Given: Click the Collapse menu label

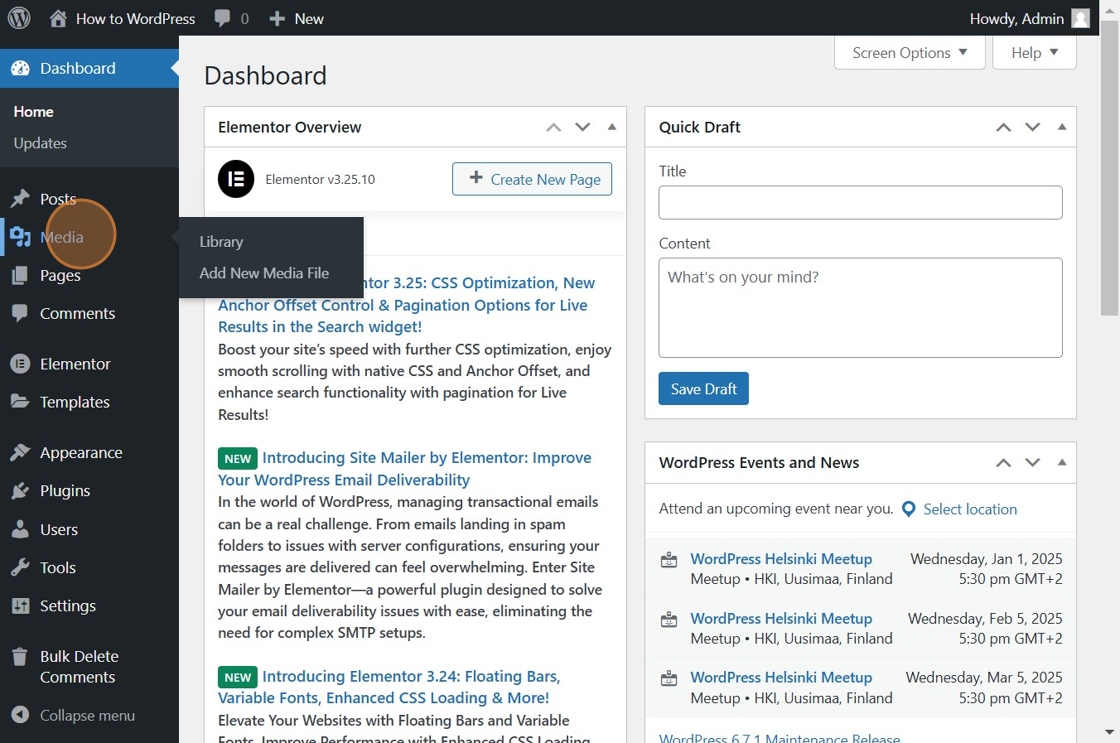Looking at the screenshot, I should pyautogui.click(x=87, y=715).
